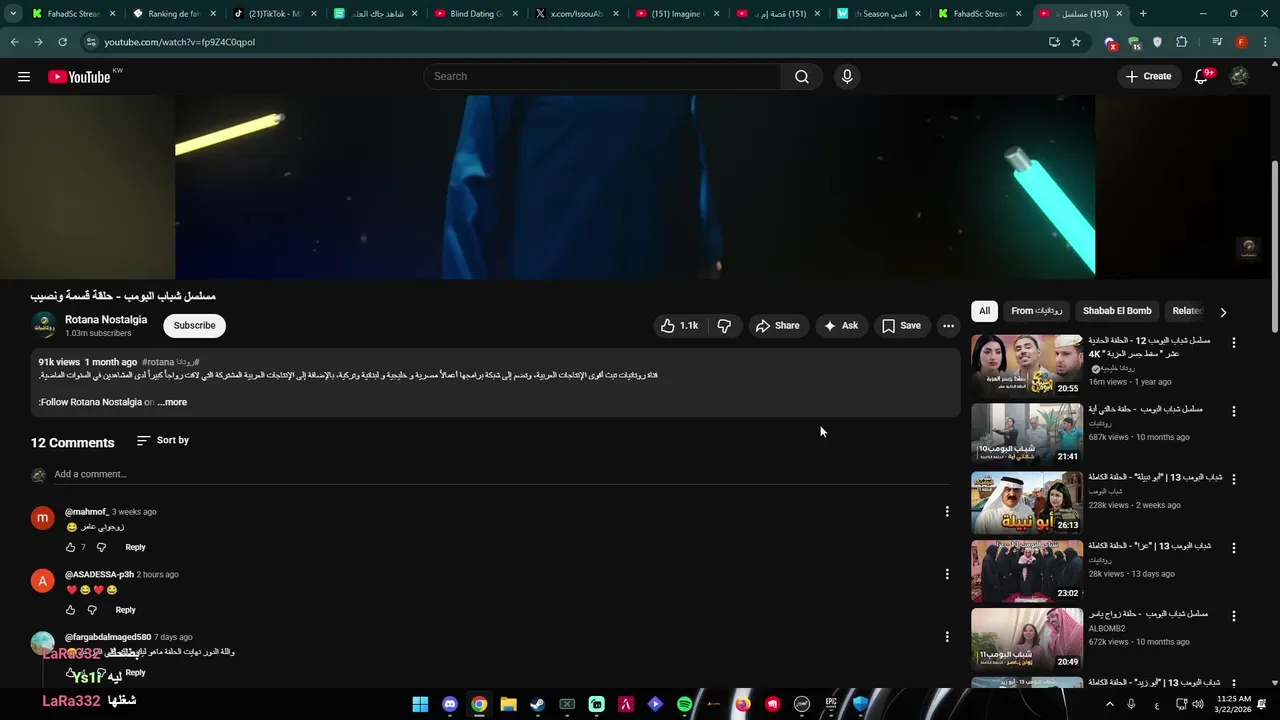
Task: Open Chrome extensions puzzle icon
Action: (x=1181, y=42)
